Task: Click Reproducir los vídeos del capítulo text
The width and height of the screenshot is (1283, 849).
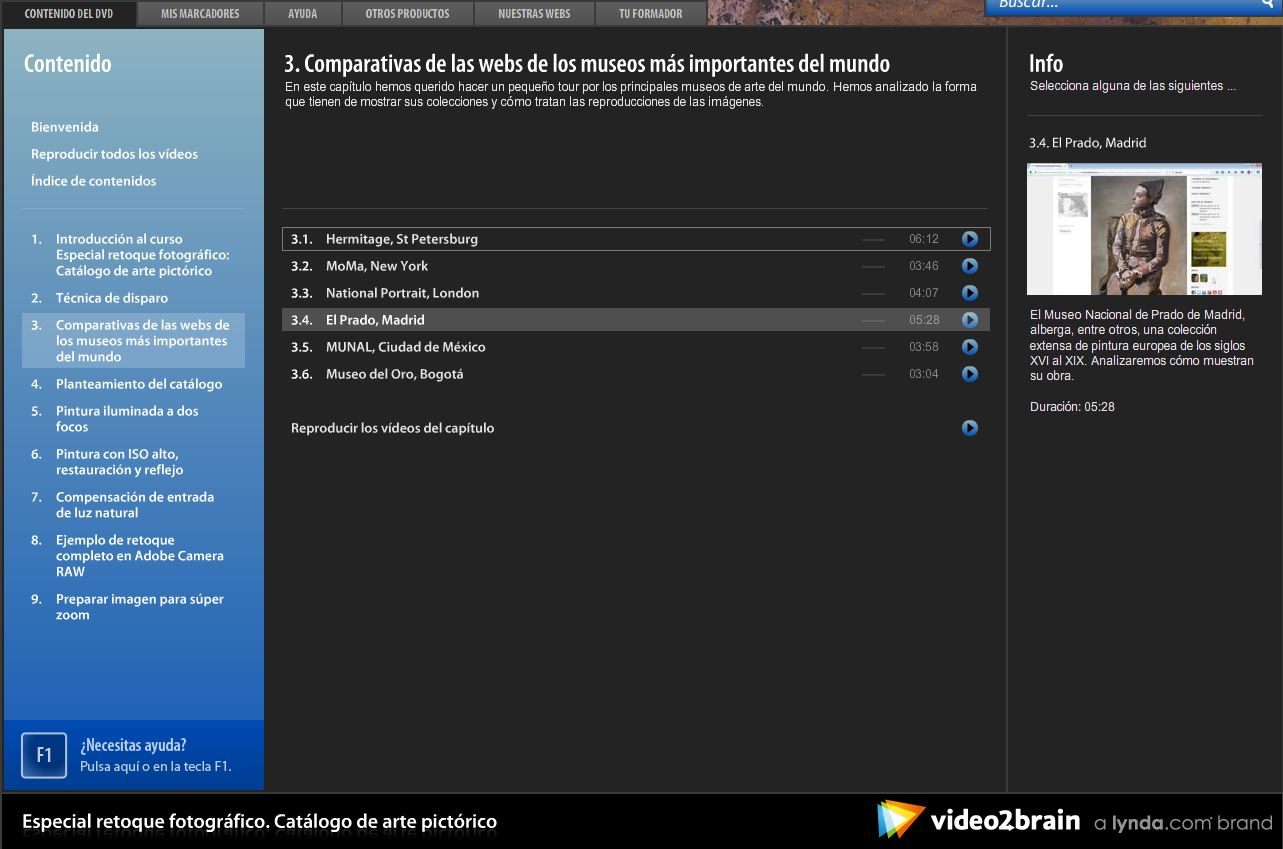Action: (392, 428)
